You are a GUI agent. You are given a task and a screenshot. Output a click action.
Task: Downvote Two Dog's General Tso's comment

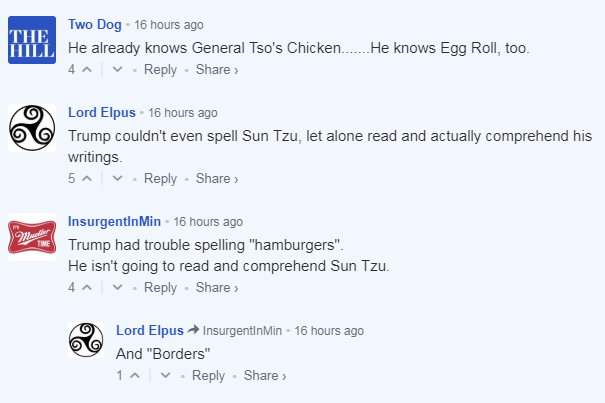coord(118,70)
